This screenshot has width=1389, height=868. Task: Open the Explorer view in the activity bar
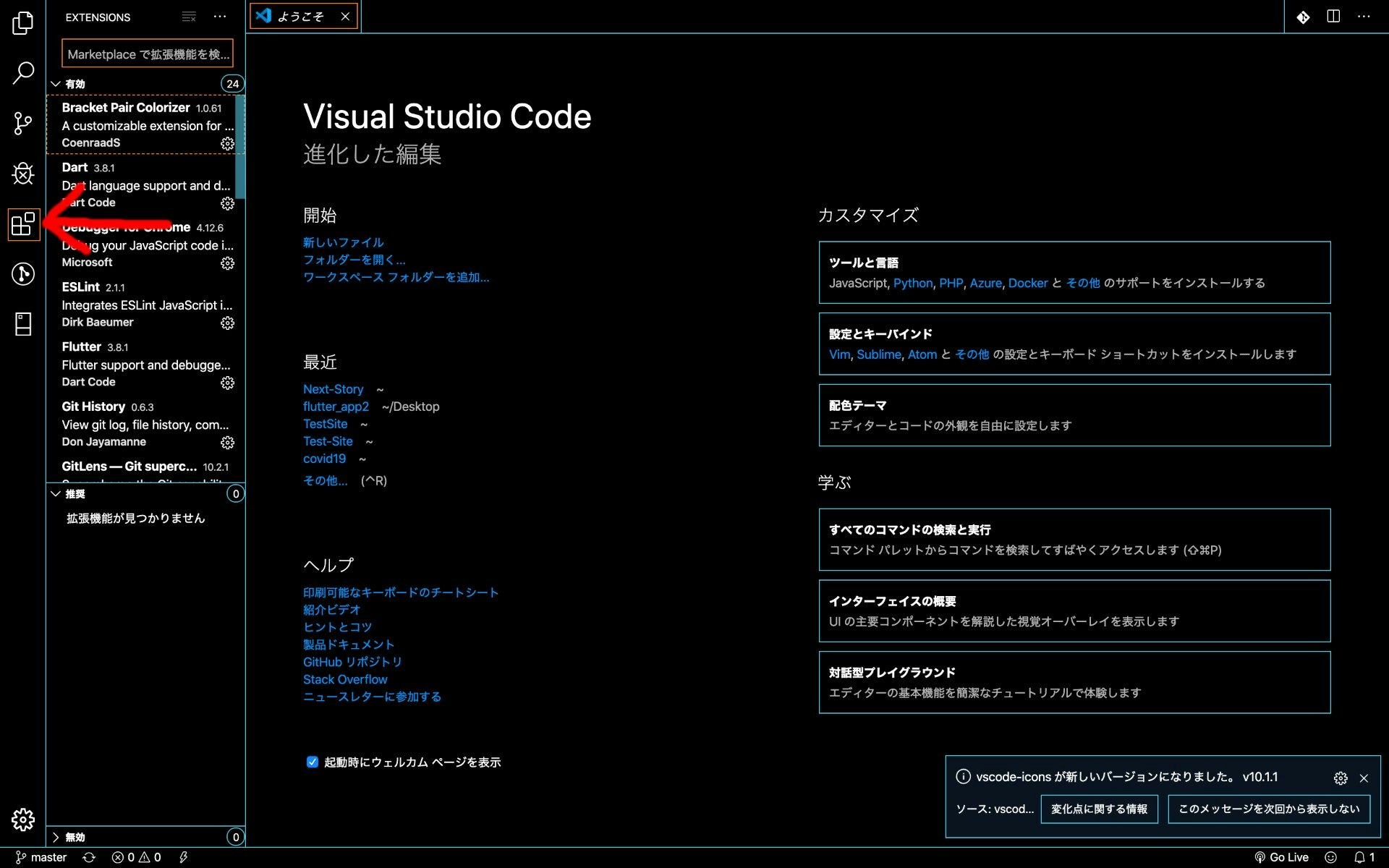22,24
